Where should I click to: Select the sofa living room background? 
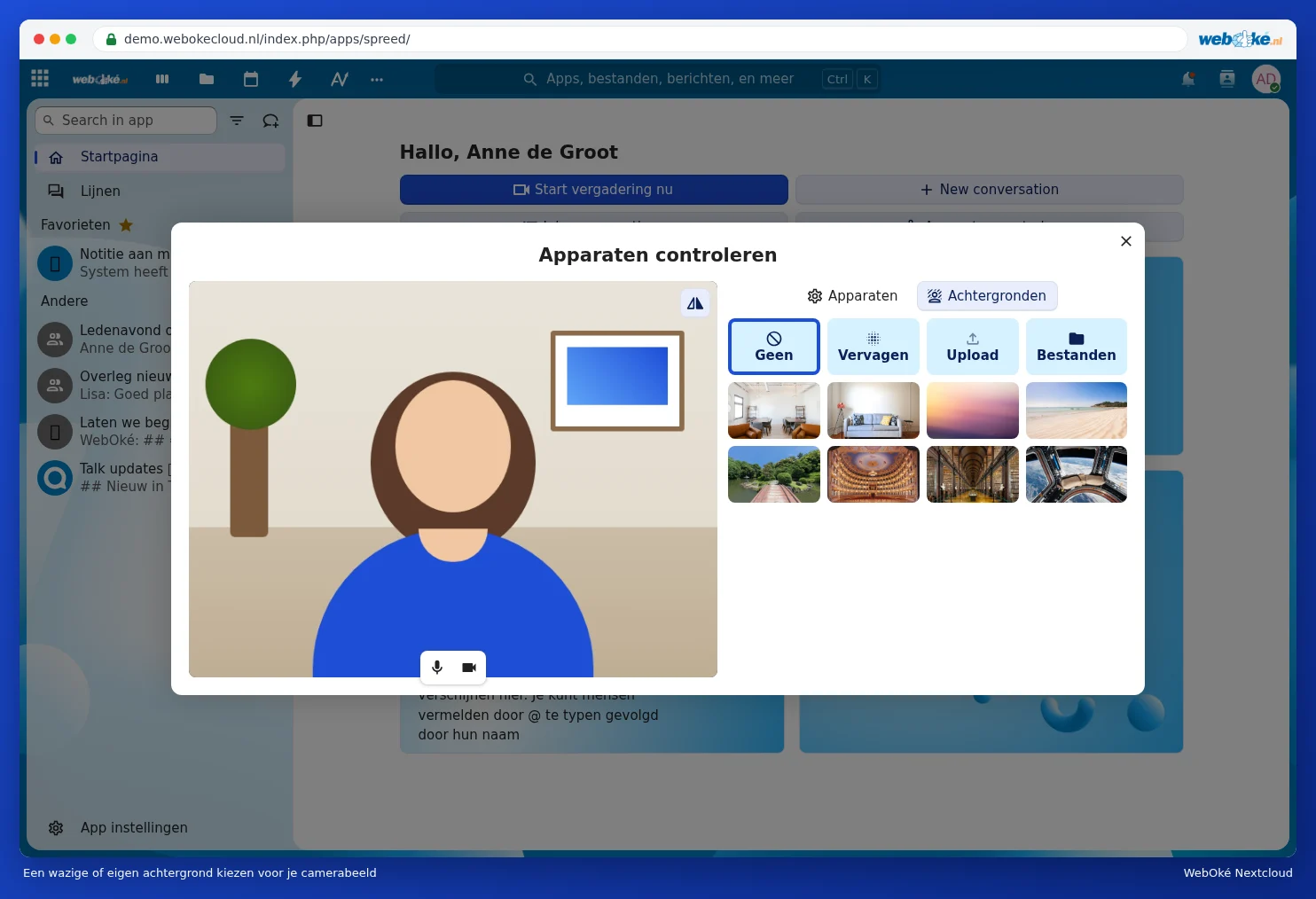click(x=873, y=410)
